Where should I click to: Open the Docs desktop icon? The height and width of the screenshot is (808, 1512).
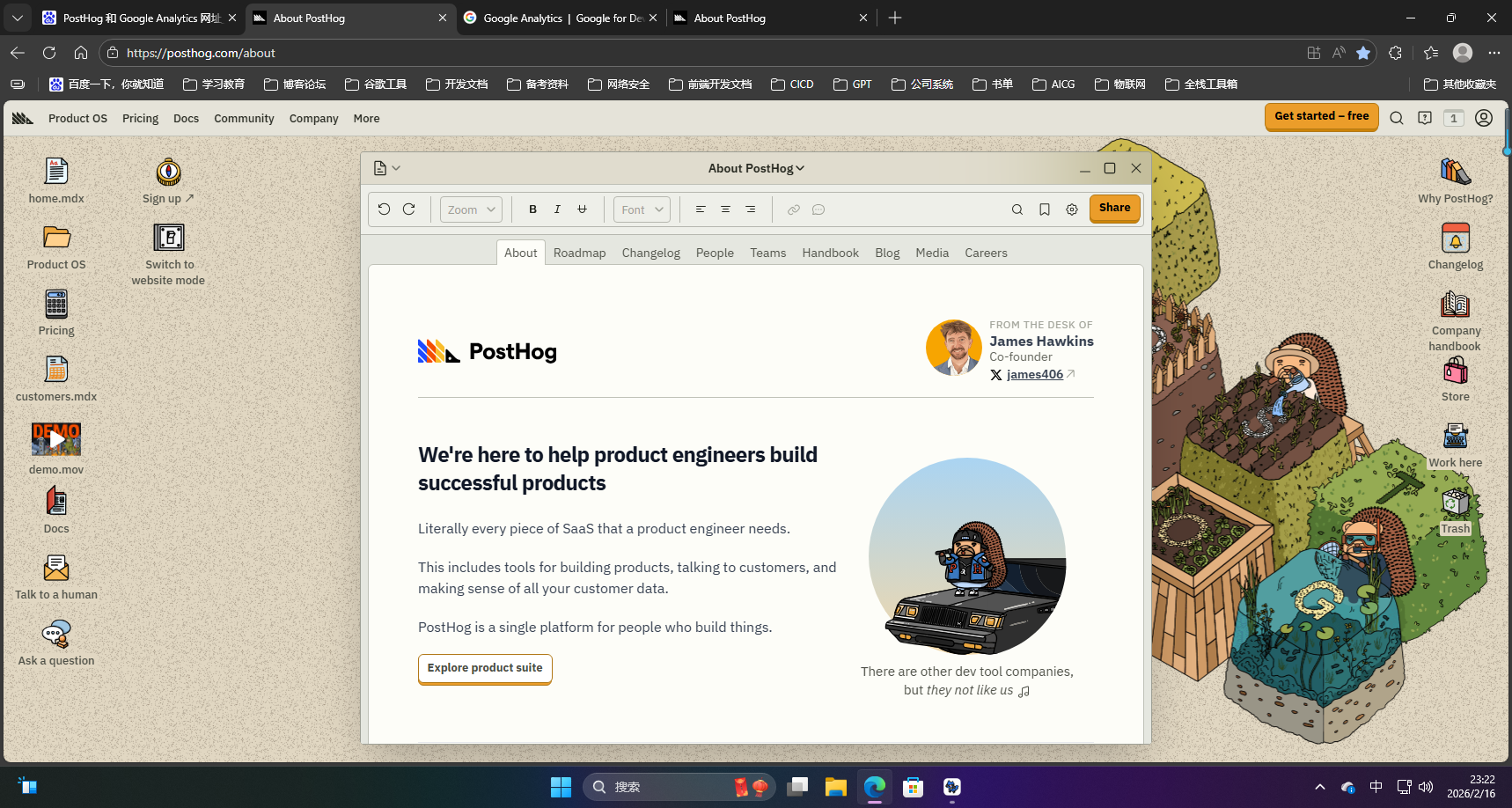click(56, 511)
